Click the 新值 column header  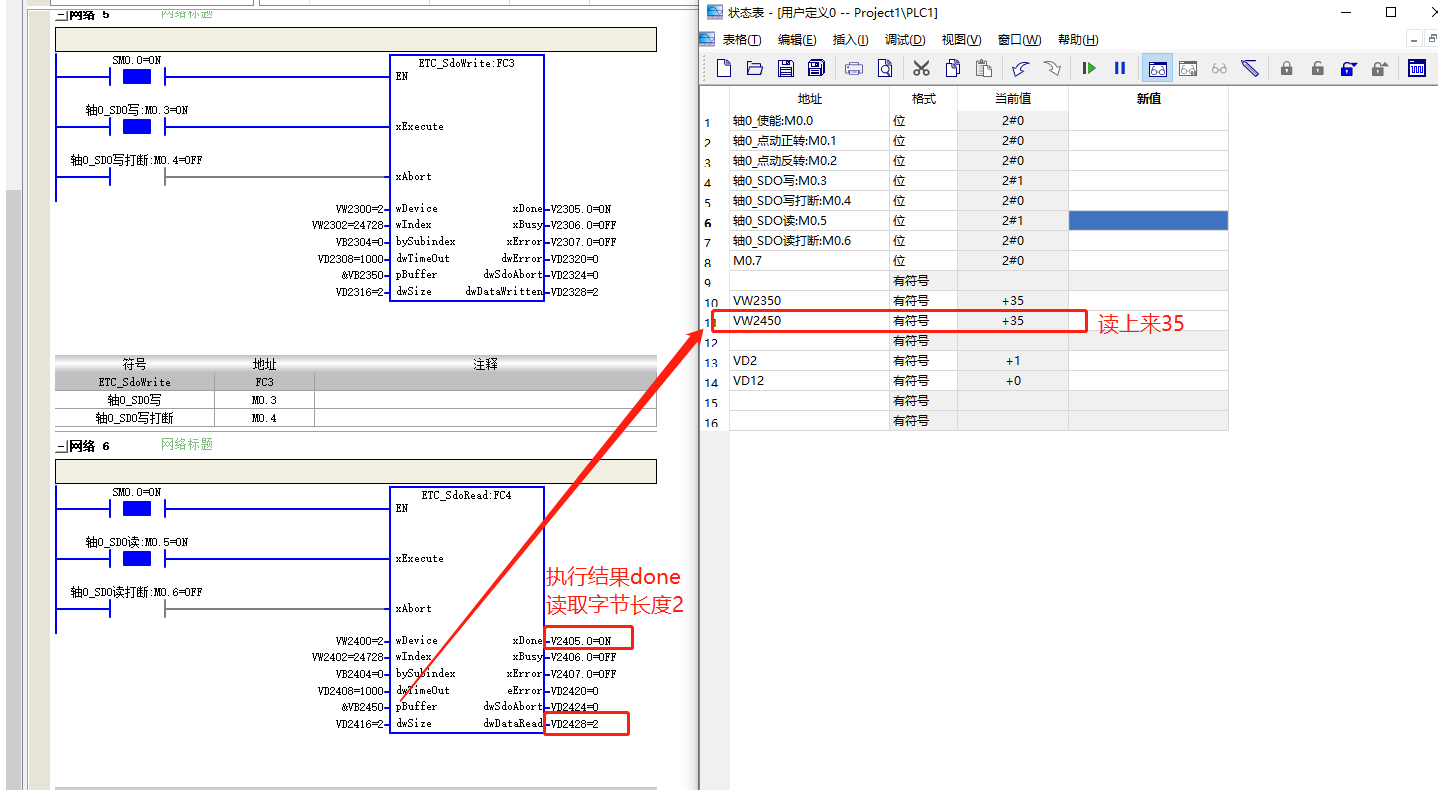click(1148, 99)
